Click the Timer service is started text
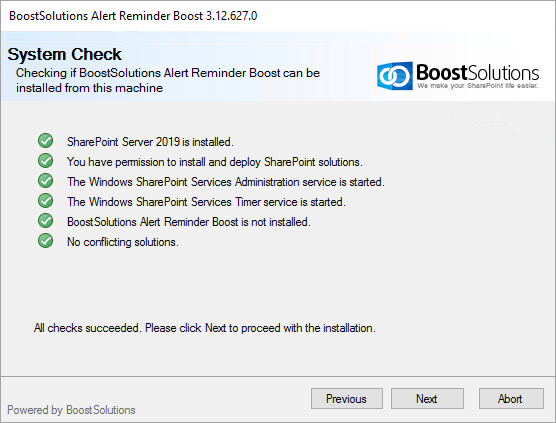The width and height of the screenshot is (556, 423). 206,202
